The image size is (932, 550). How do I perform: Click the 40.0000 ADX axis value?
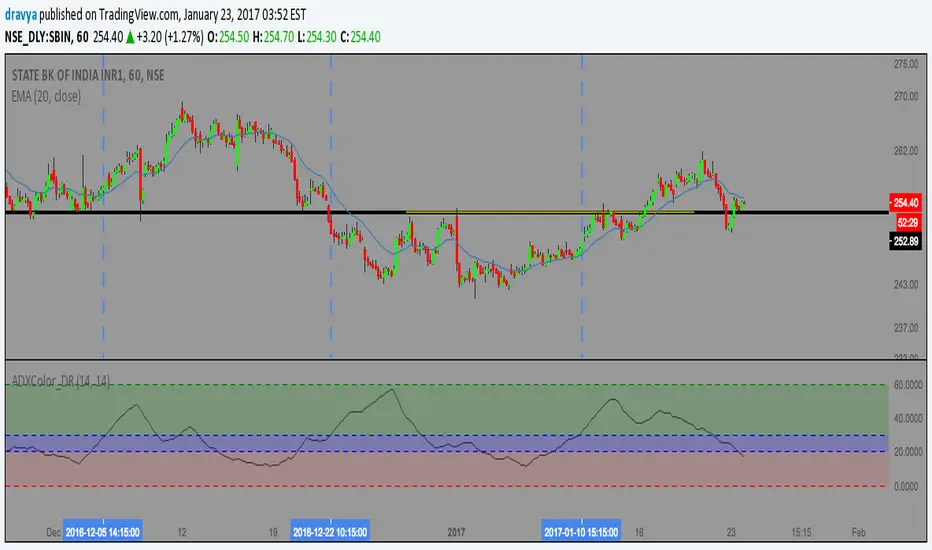click(x=908, y=419)
